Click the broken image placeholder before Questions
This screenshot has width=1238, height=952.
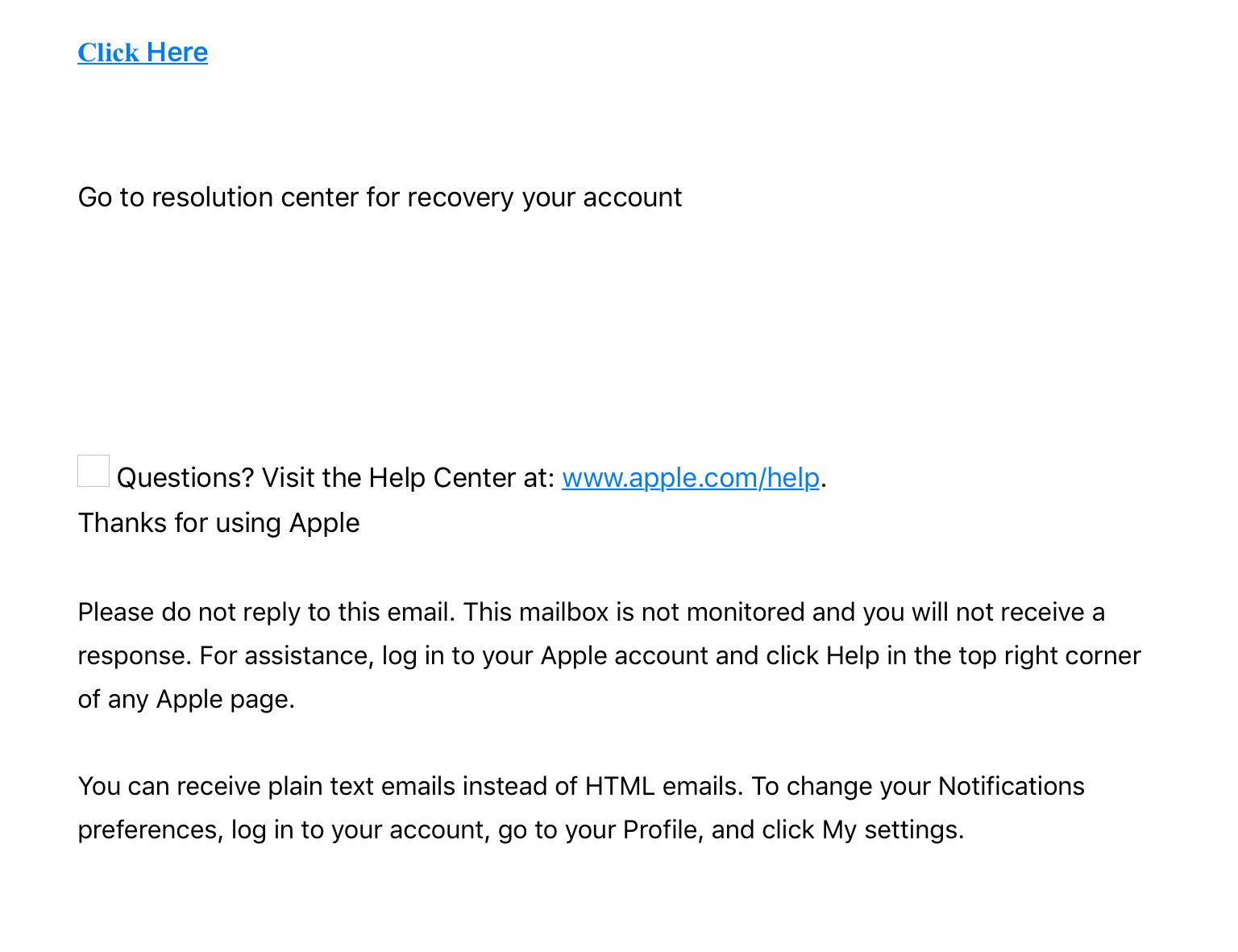(x=93, y=471)
